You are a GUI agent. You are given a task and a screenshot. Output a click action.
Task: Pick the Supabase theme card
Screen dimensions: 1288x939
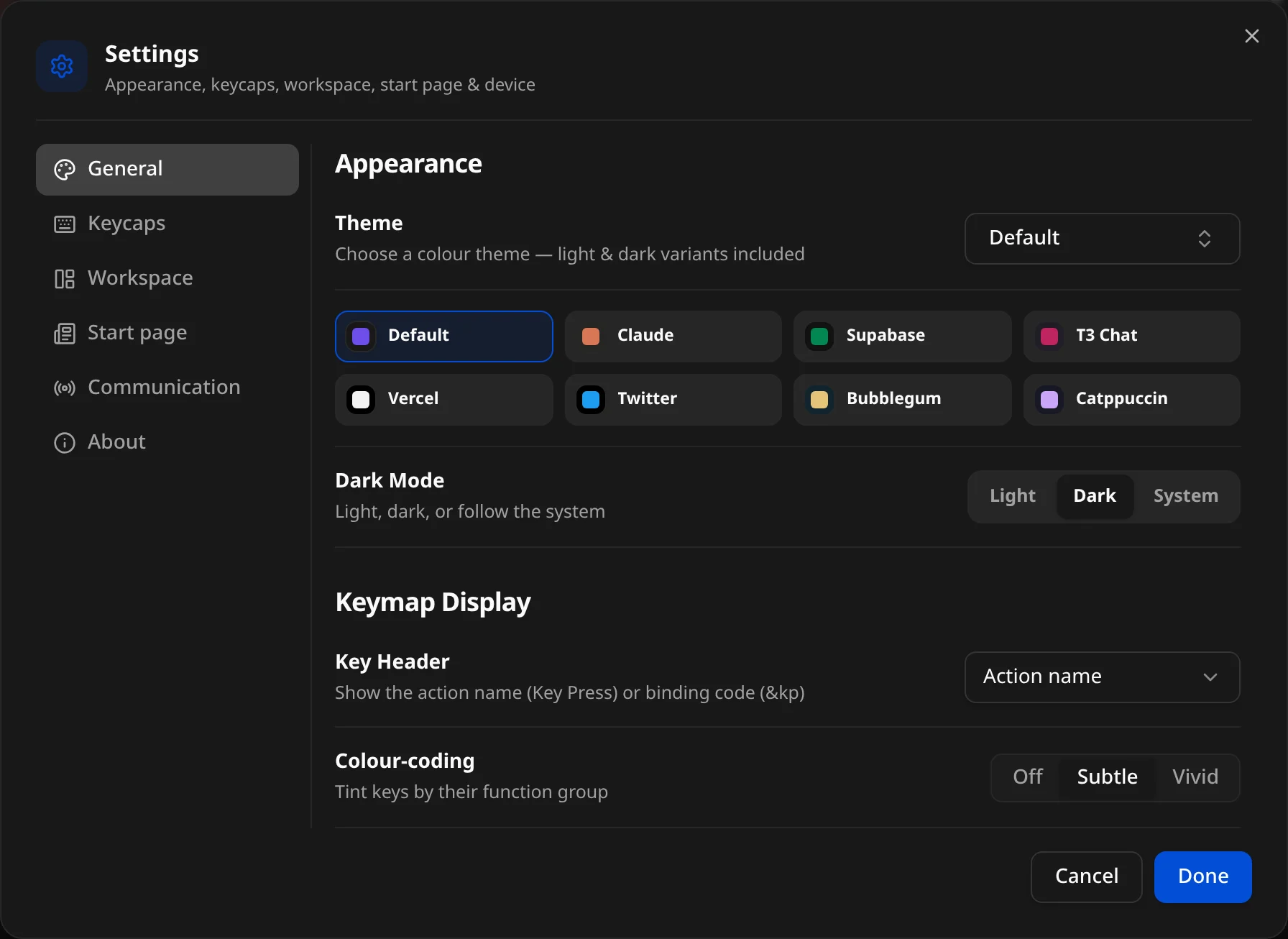903,336
